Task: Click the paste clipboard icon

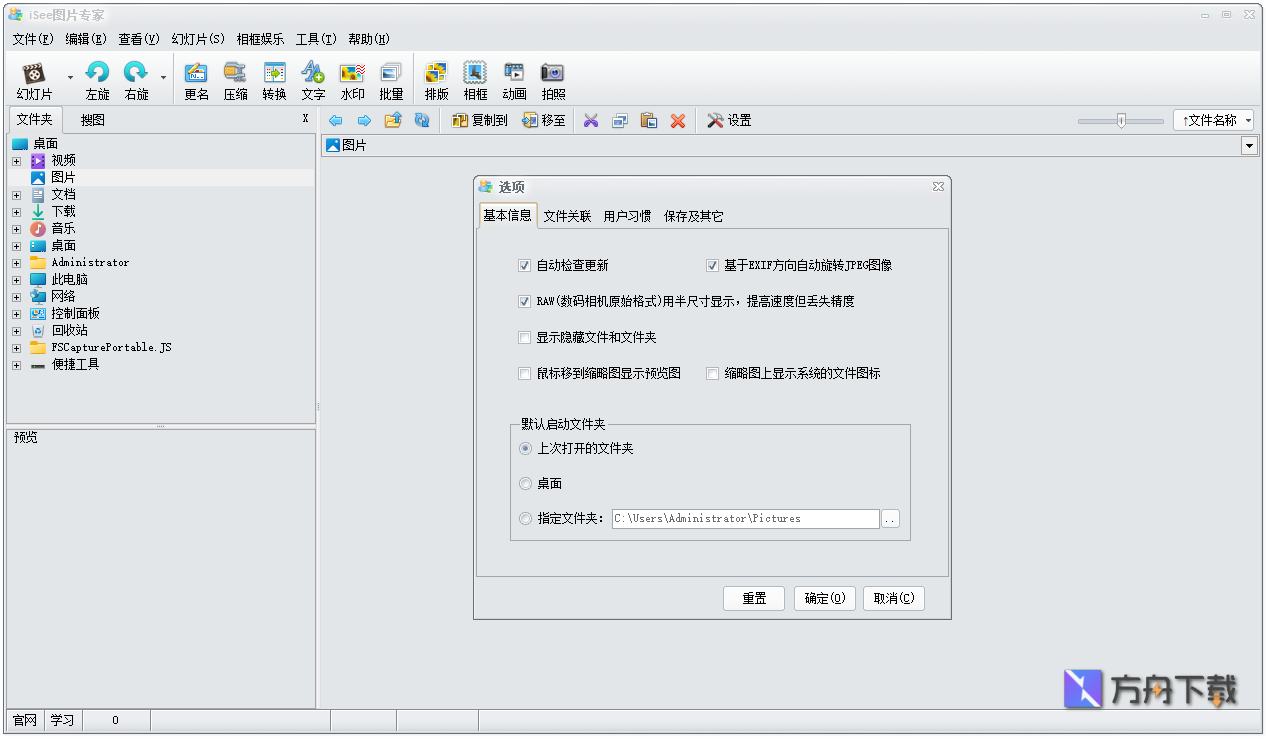Action: 649,120
